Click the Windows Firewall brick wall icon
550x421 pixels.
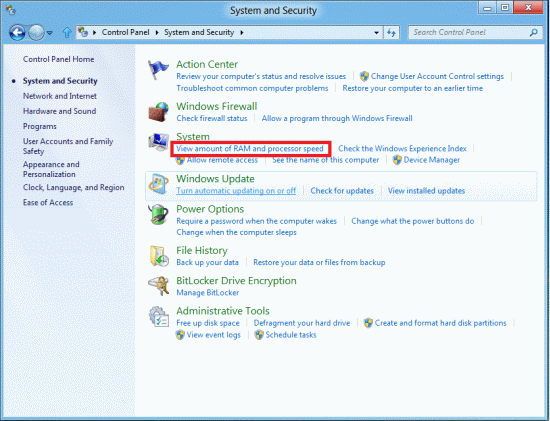(x=158, y=112)
